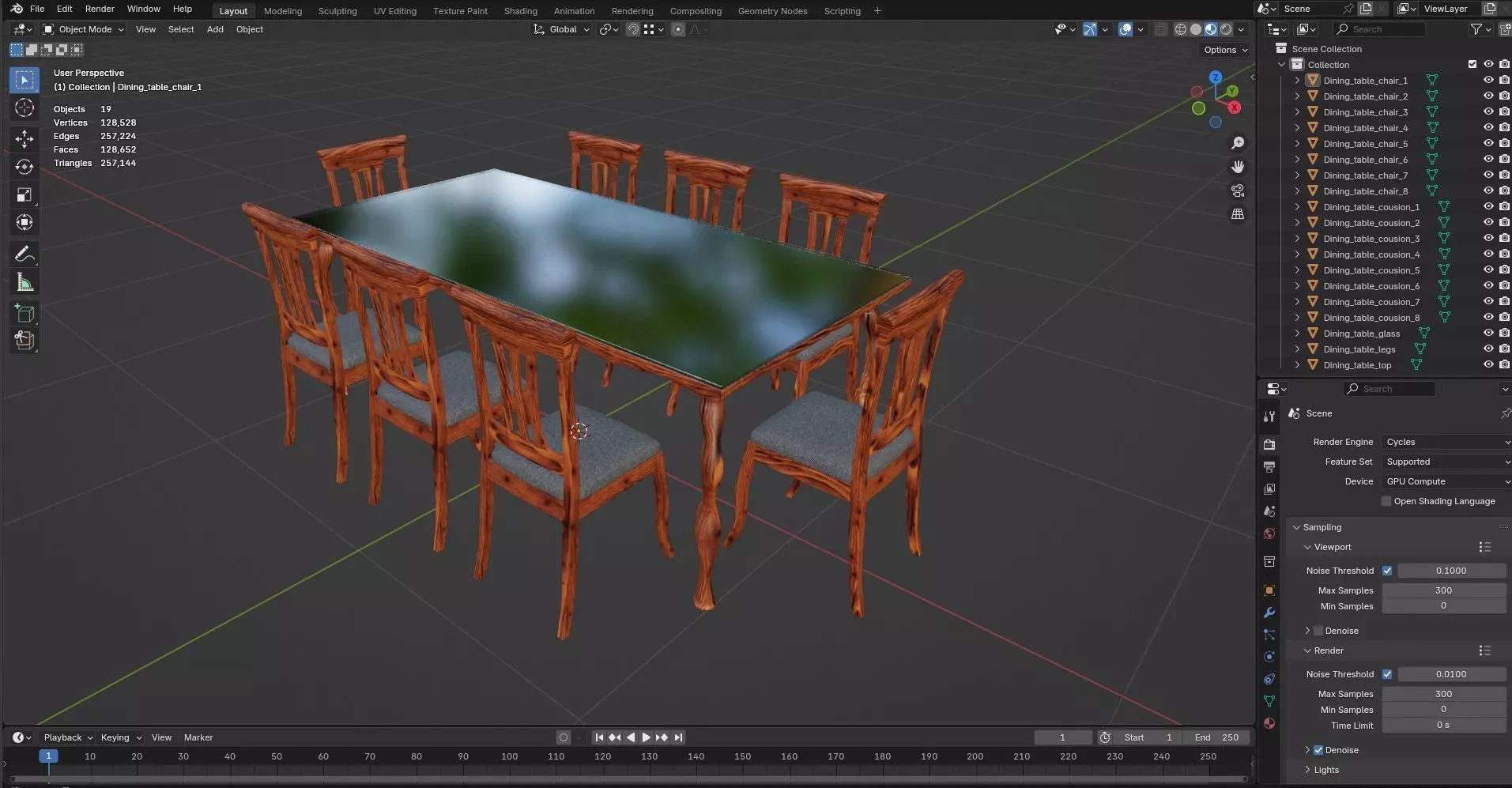Open Feature Set Supported dropdown

tap(1446, 462)
